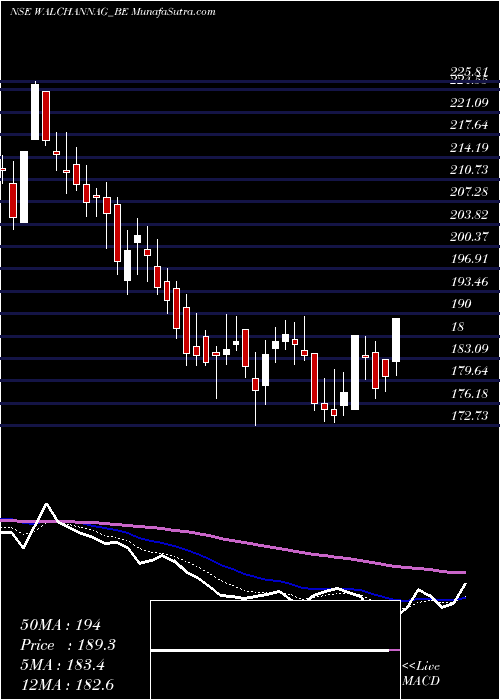
Task: Click the 50MA : 194 readout
Action: pos(61,625)
